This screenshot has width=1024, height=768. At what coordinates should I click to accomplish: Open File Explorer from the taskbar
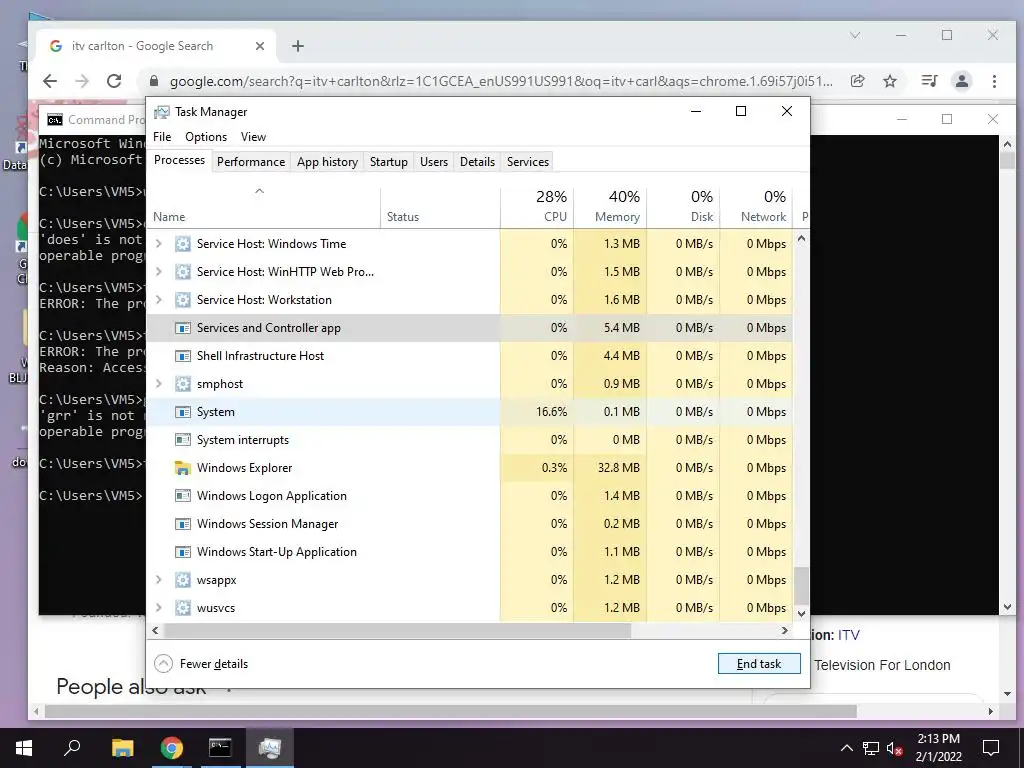122,748
